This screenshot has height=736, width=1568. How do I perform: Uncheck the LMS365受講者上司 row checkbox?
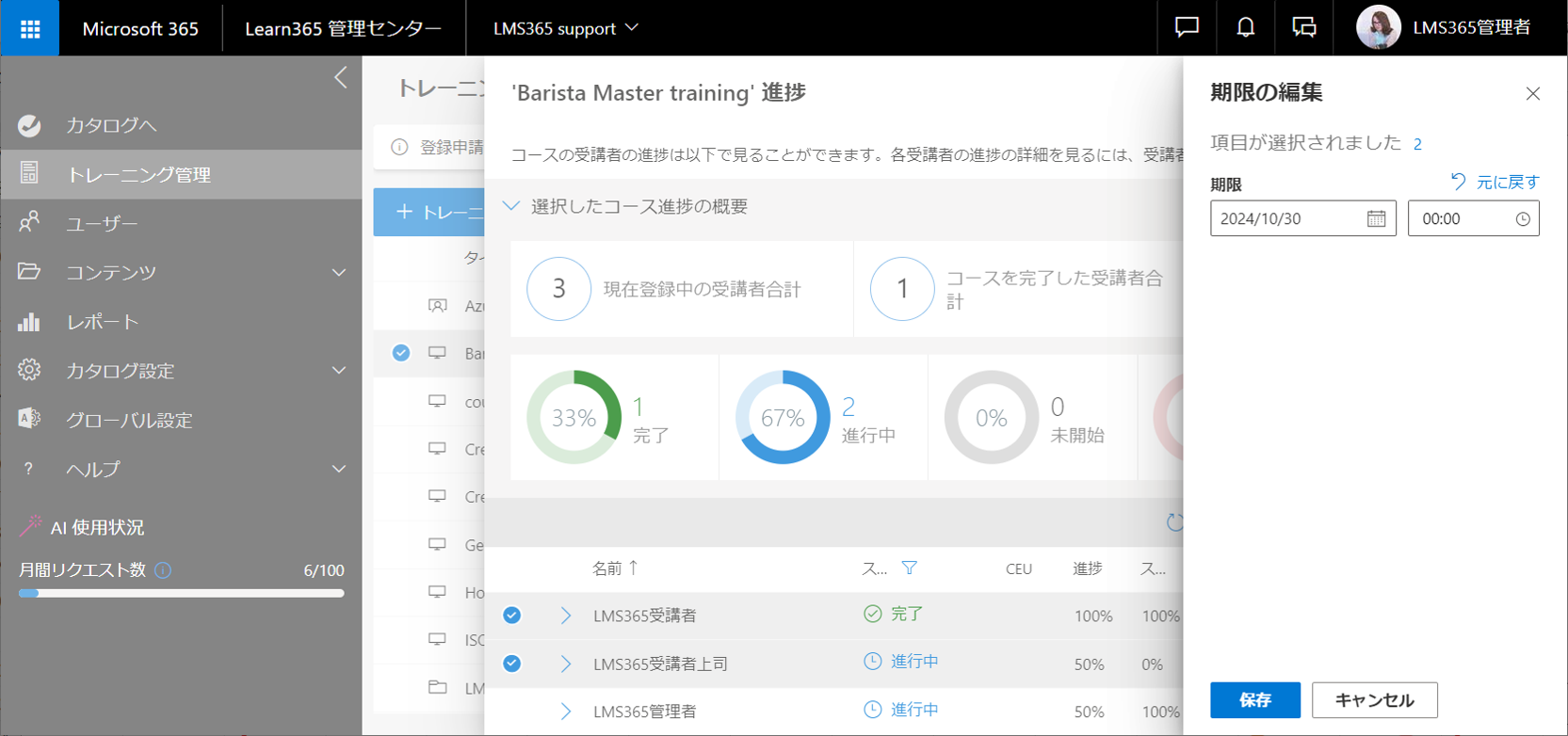click(x=511, y=664)
